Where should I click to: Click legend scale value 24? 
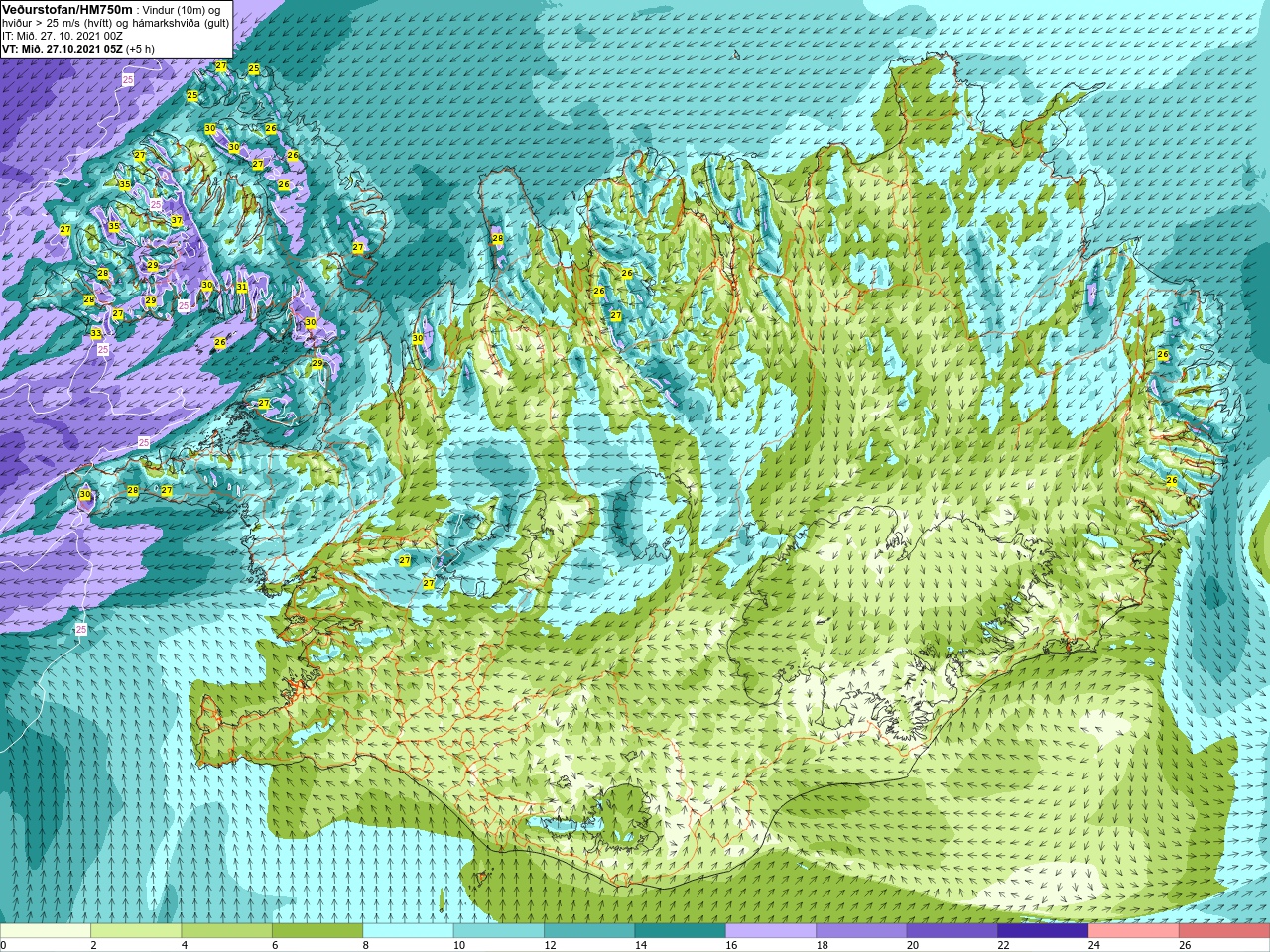click(x=1093, y=945)
